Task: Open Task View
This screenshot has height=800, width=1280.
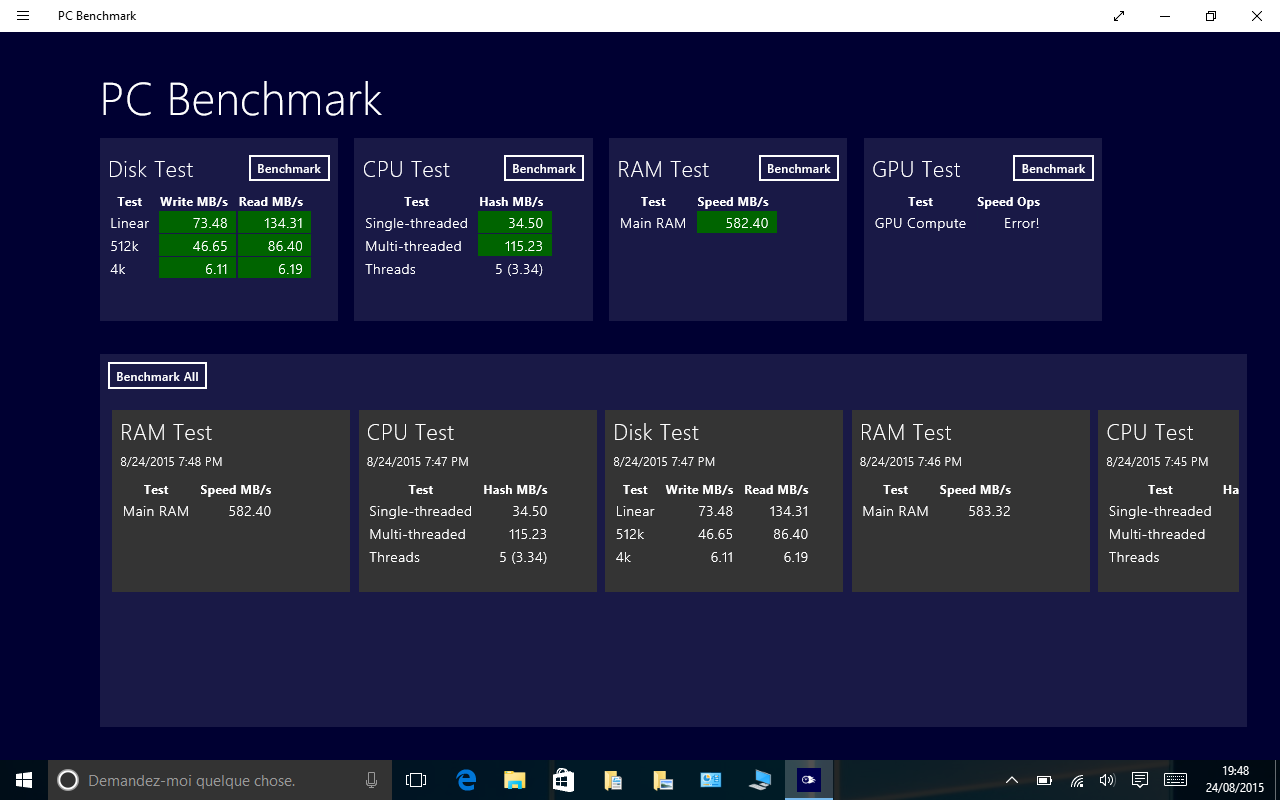Action: click(416, 780)
